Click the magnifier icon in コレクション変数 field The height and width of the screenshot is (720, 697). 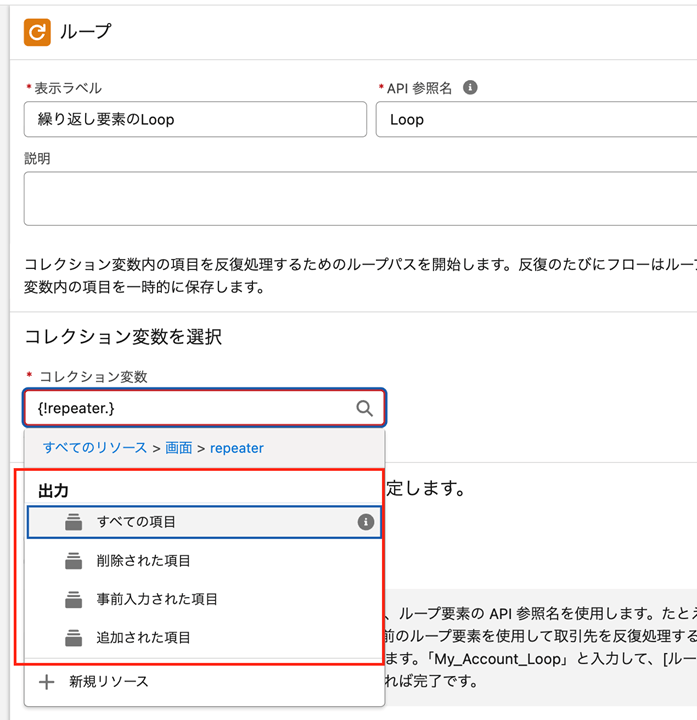click(x=364, y=408)
